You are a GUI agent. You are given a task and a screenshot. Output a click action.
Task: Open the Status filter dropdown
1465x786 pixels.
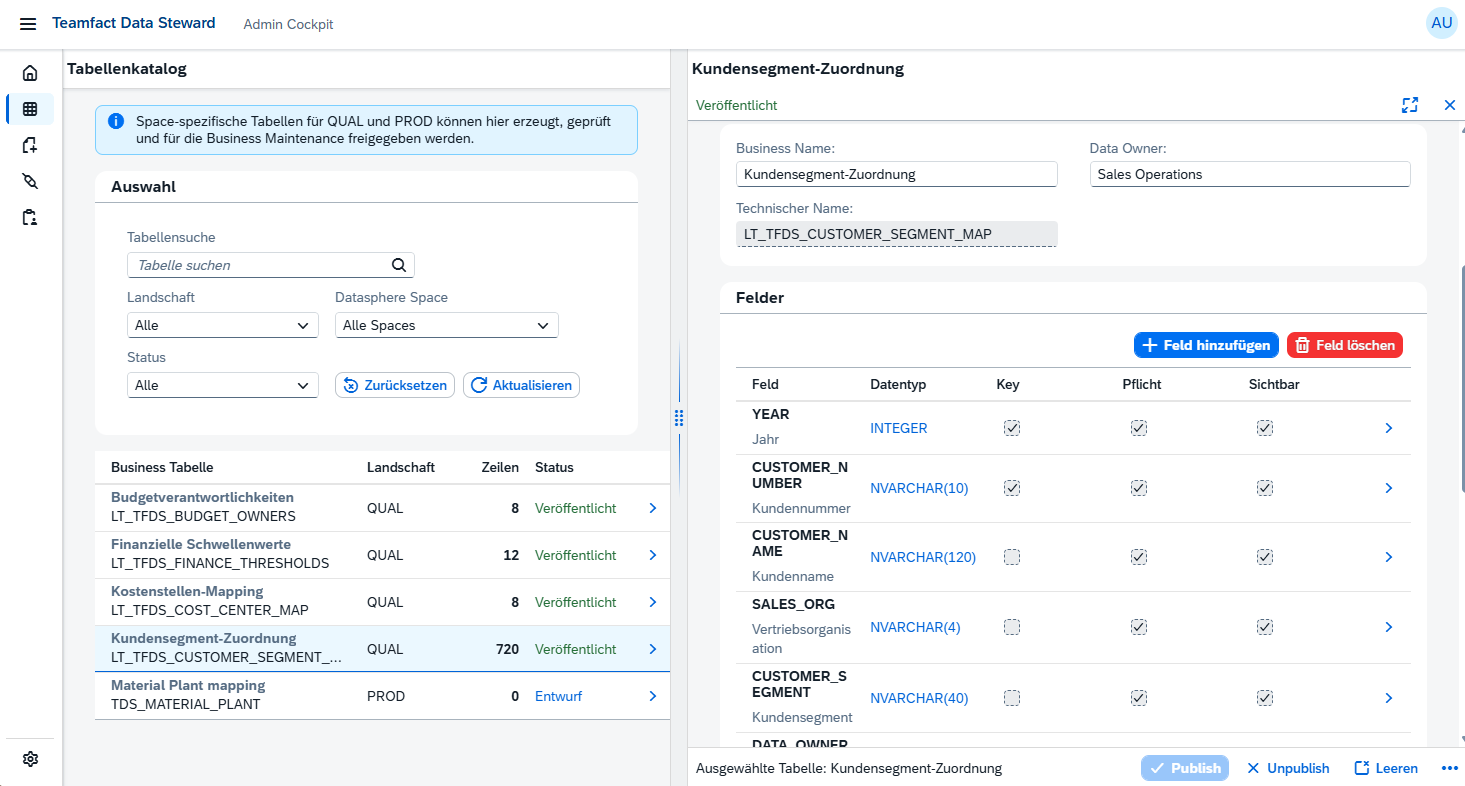click(x=223, y=385)
